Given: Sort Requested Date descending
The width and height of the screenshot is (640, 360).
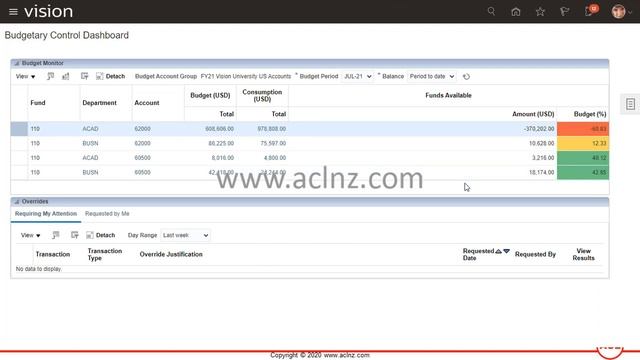Looking at the screenshot, I should click(x=507, y=251).
